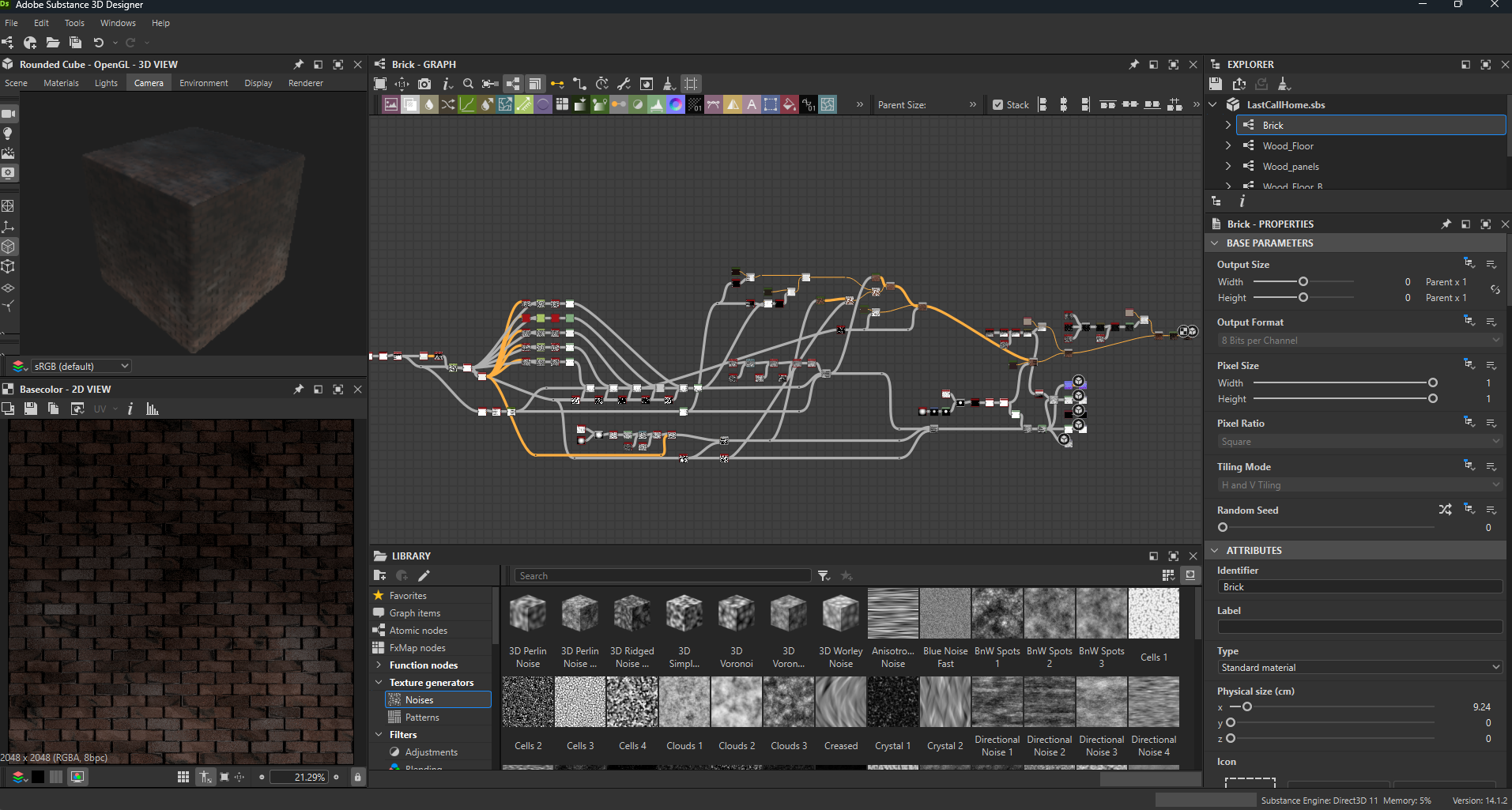
Task: Click the Warp node icon at bar end
Action: point(828,104)
